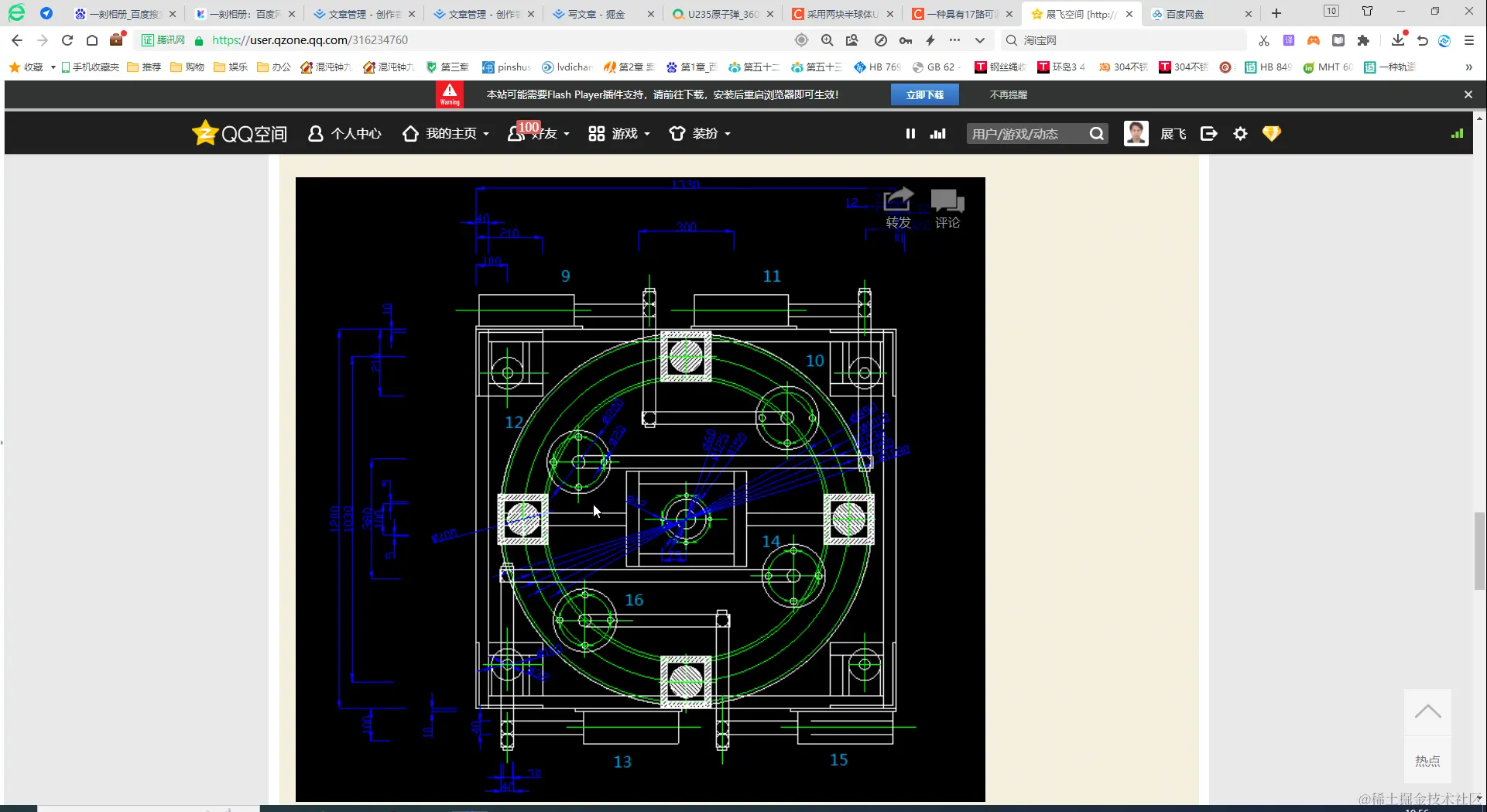Open 个人中心 in the QQ空间 navbar
This screenshot has height=812, width=1487.
click(344, 134)
